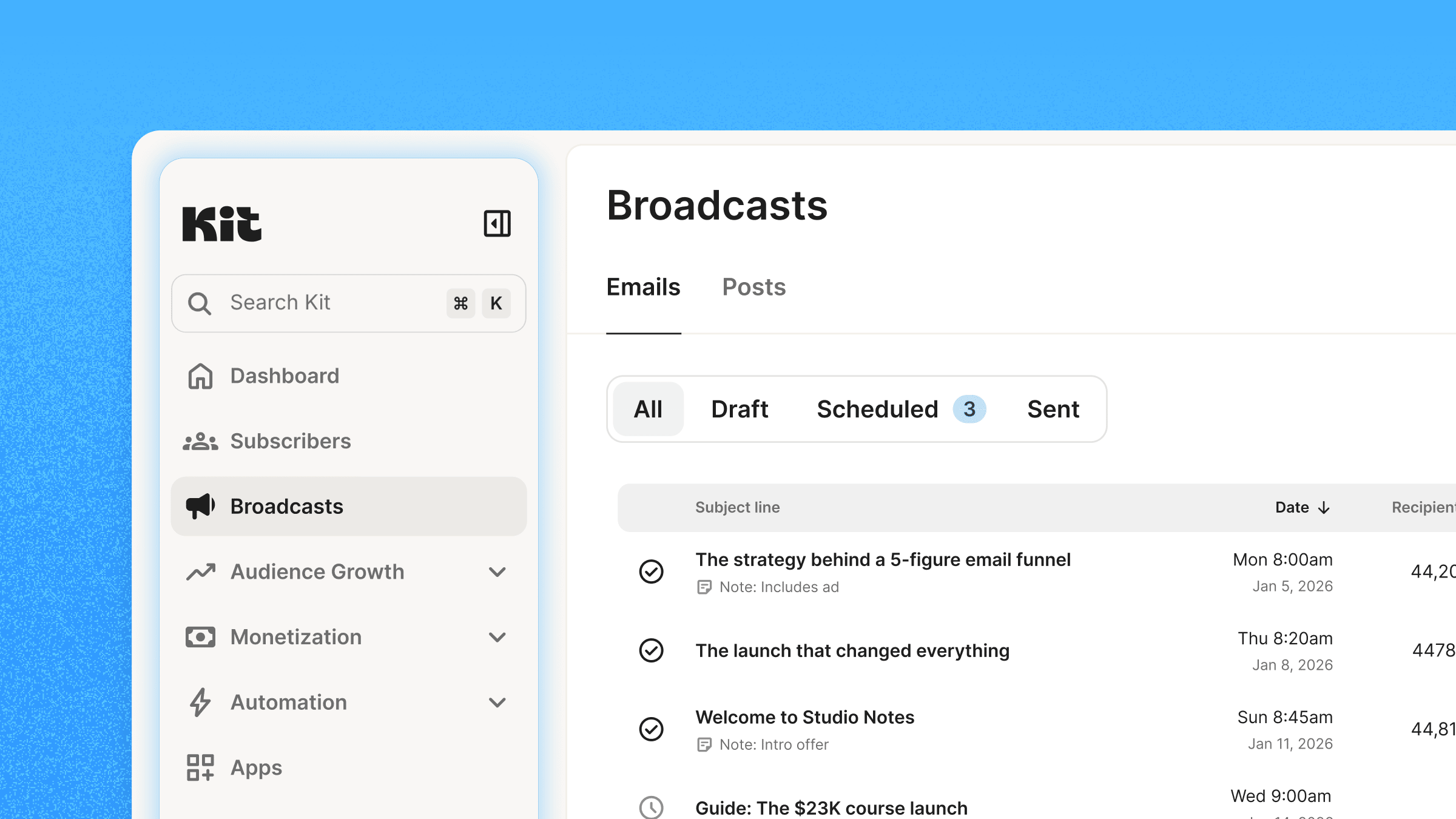Screen dimensions: 1456x819
Task: Click 'Thu 8:20am' date cell
Action: click(1285, 638)
